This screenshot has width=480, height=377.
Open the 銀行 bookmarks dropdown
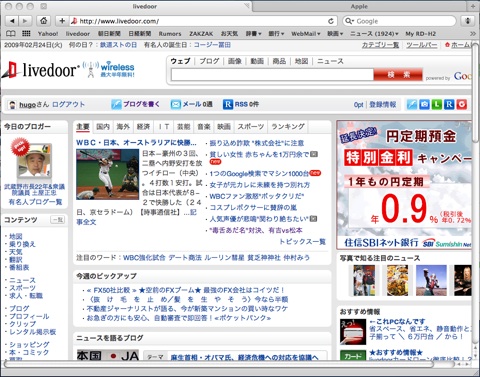(x=276, y=34)
